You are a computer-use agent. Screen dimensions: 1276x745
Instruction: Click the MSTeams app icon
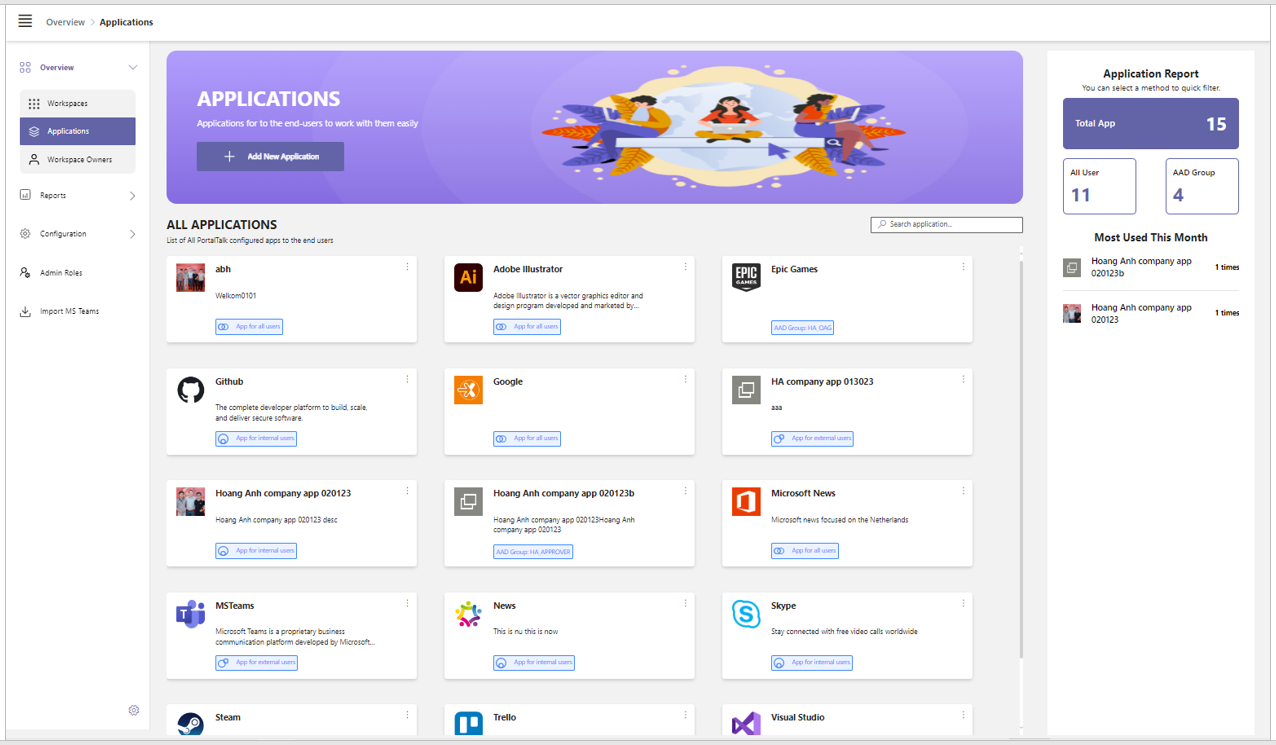pos(190,614)
